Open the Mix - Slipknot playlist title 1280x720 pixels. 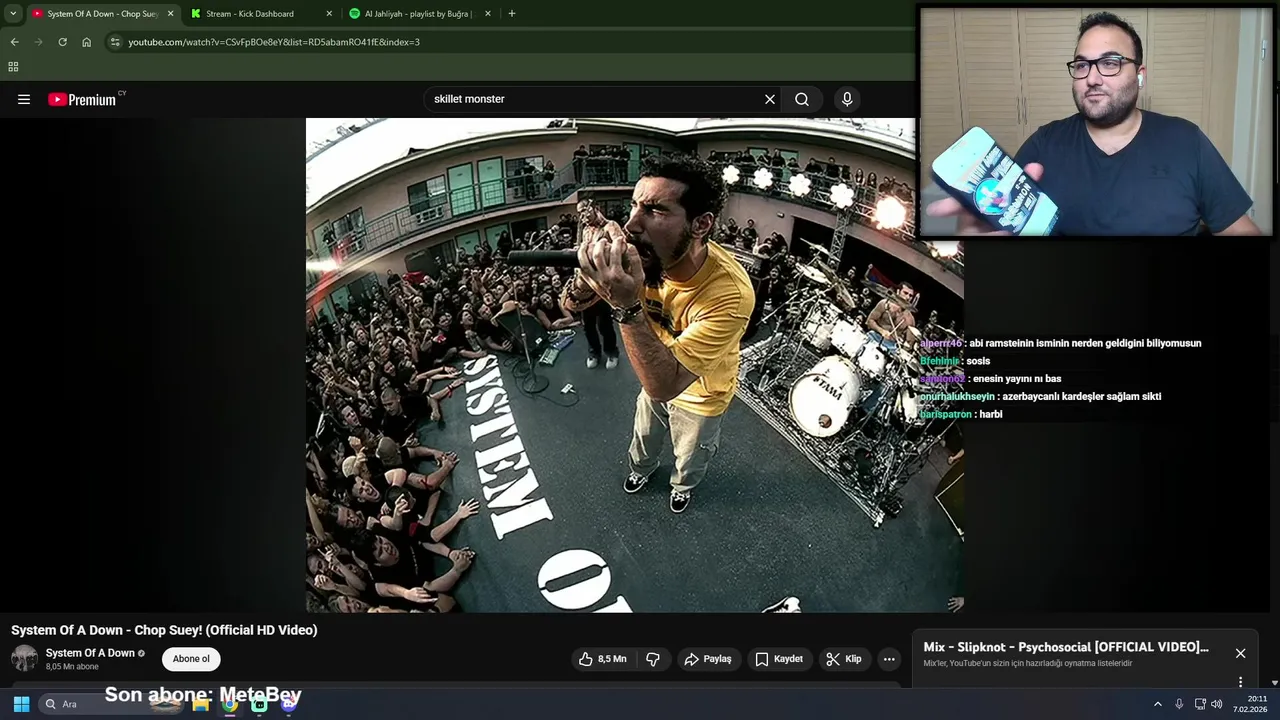point(1066,647)
